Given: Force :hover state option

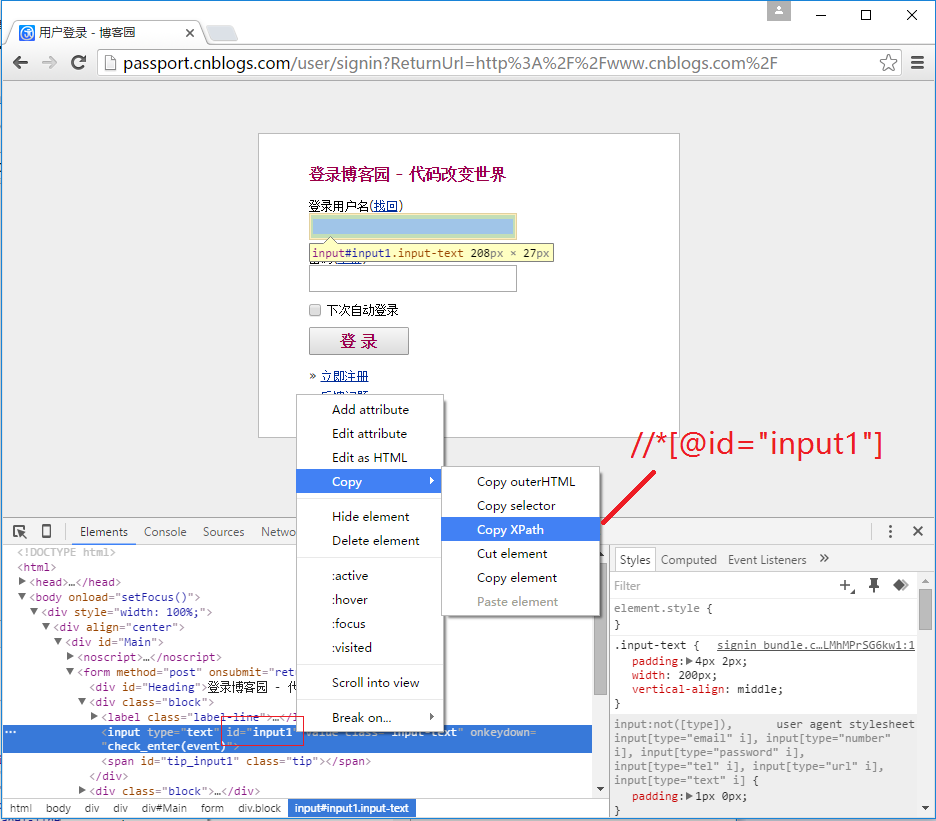Looking at the screenshot, I should pos(370,599).
